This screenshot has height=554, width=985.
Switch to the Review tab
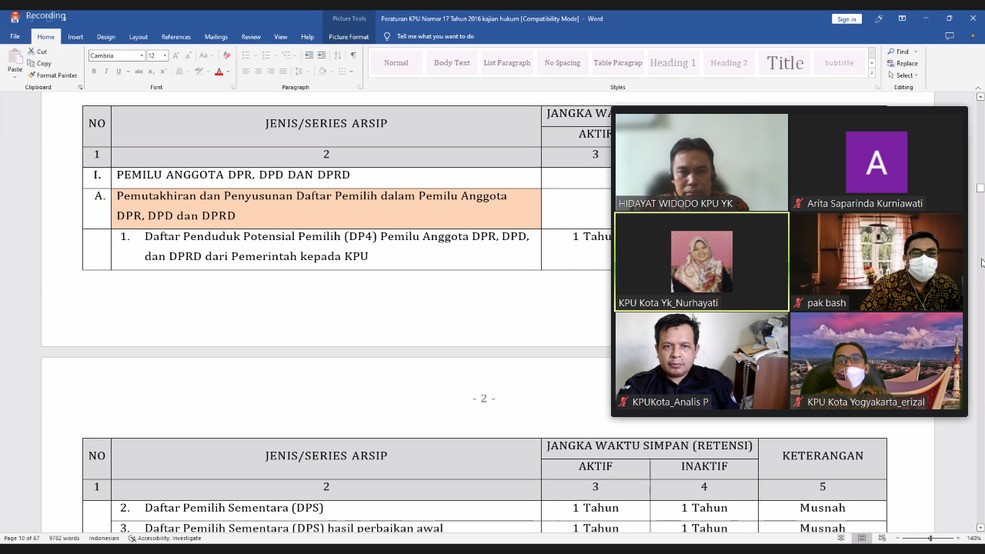click(x=251, y=37)
